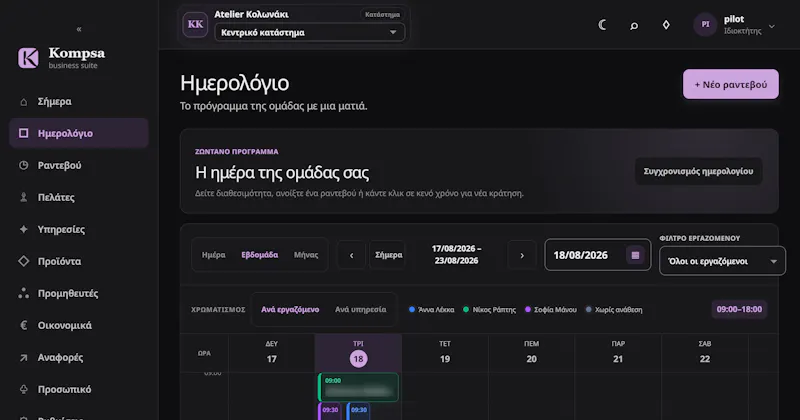The height and width of the screenshot is (420, 800).
Task: Click the clock icon beside Ραντεβού
Action: (23, 165)
